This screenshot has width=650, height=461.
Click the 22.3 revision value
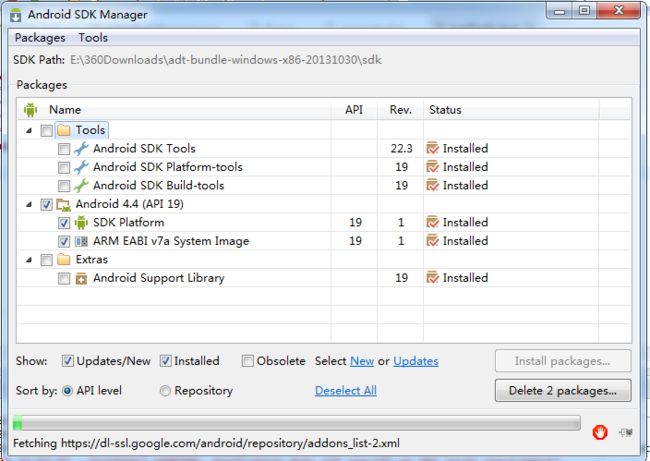tap(401, 148)
